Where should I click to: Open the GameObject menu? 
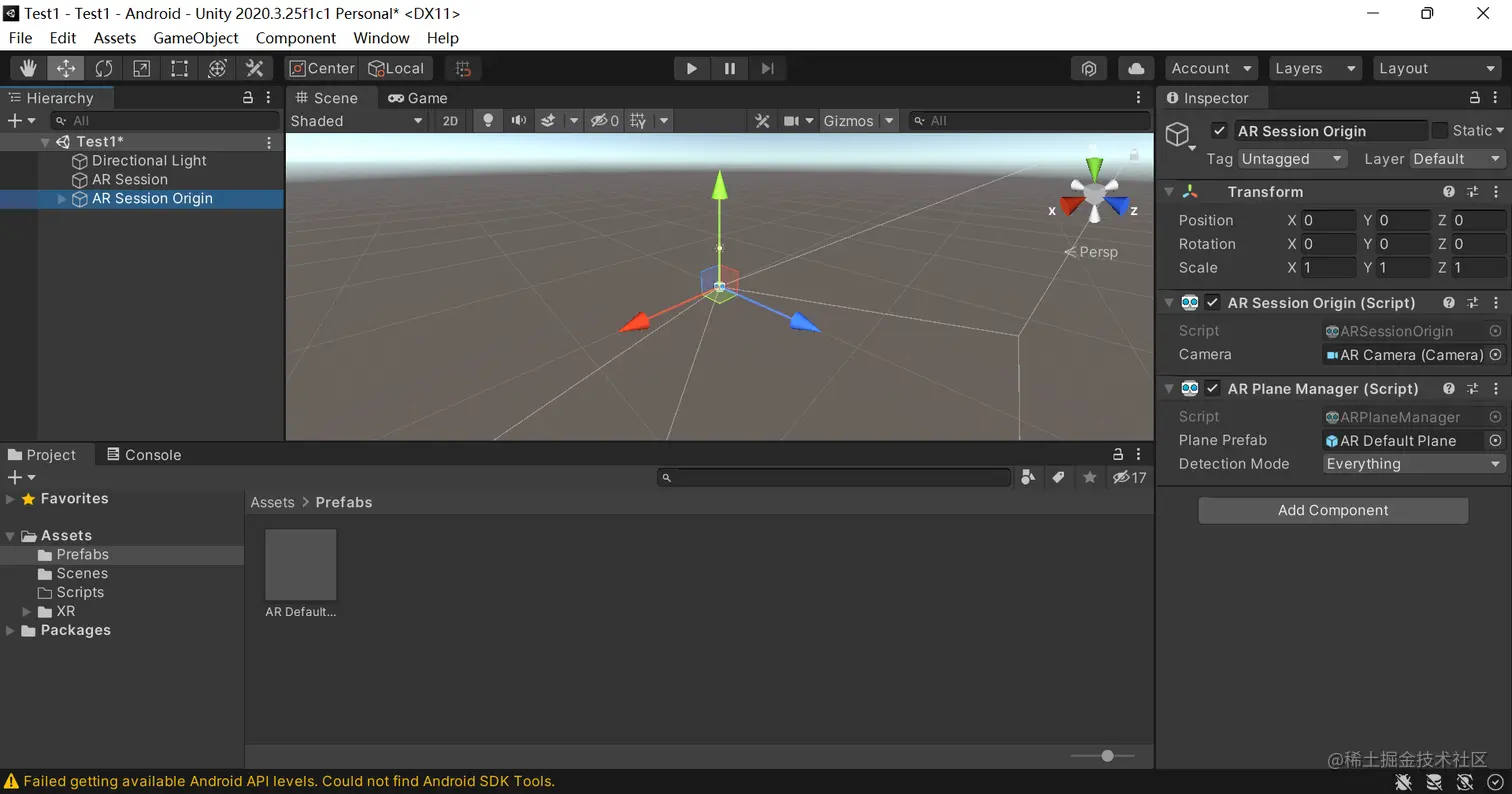pos(196,38)
